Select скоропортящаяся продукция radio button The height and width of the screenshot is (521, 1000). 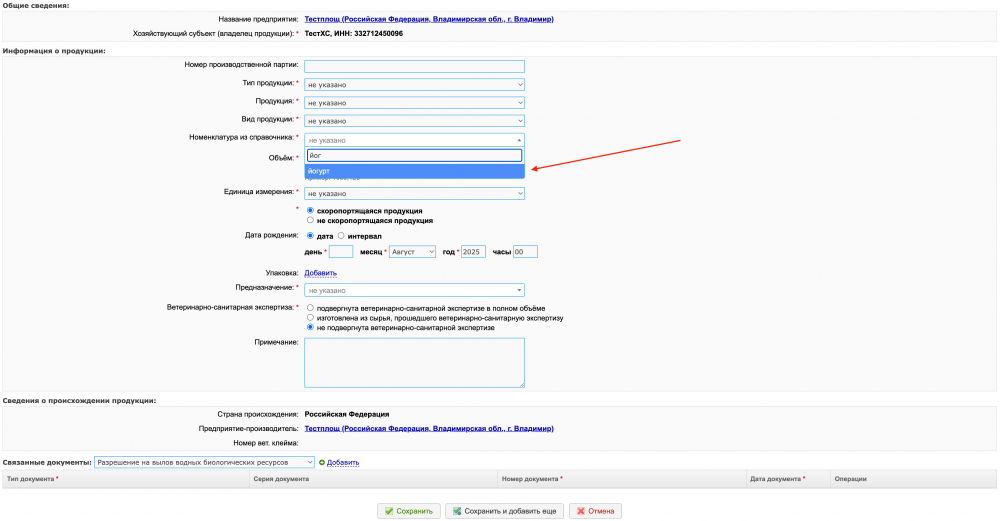[311, 211]
